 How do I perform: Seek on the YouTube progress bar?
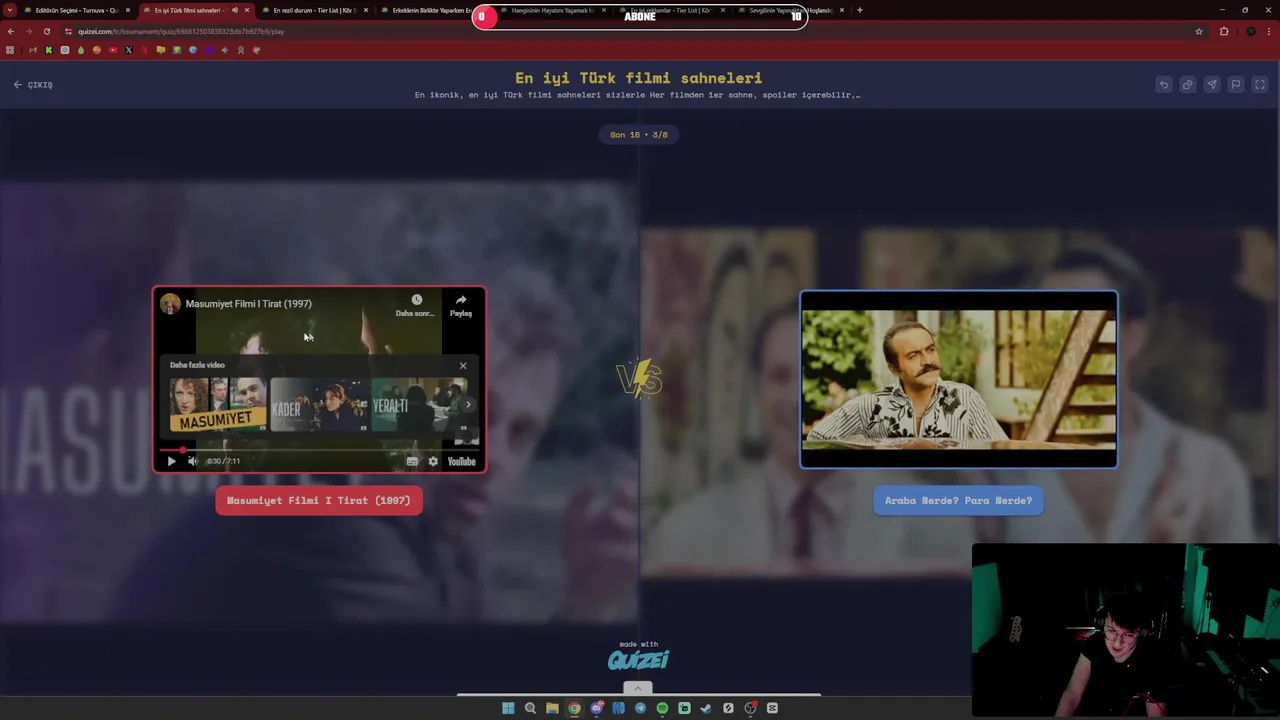(x=319, y=450)
